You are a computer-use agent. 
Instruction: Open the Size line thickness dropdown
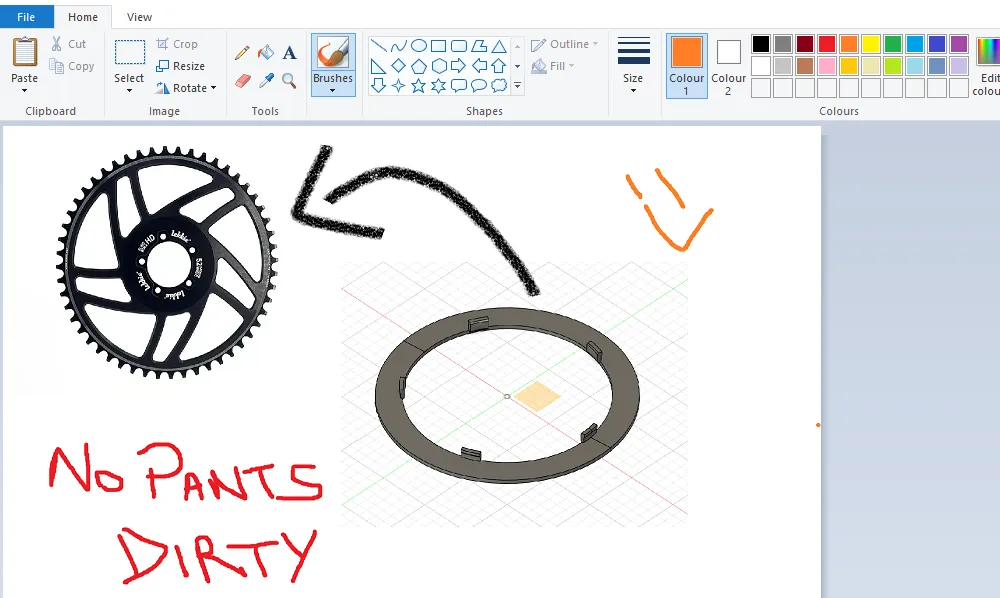(633, 91)
